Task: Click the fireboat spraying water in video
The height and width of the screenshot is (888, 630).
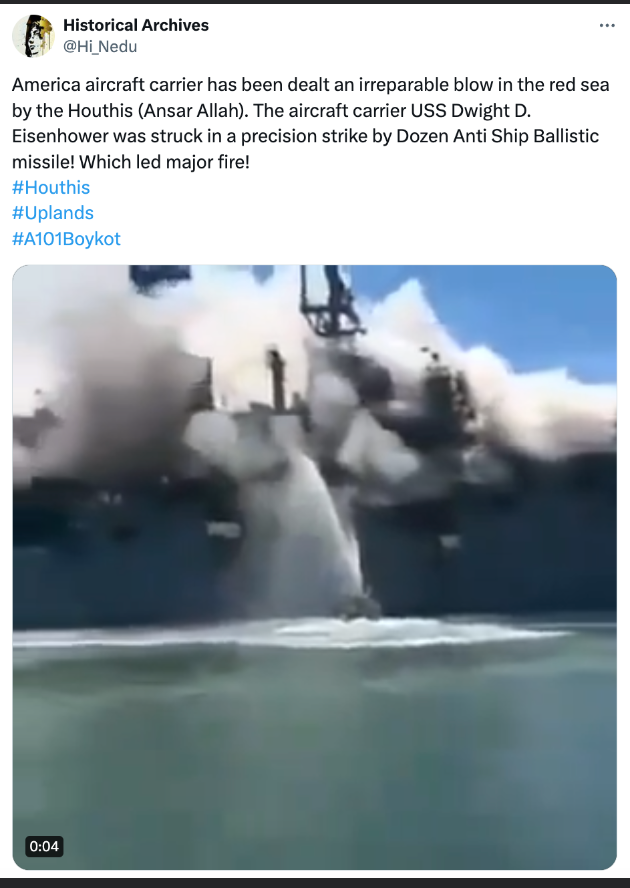Action: tap(359, 607)
